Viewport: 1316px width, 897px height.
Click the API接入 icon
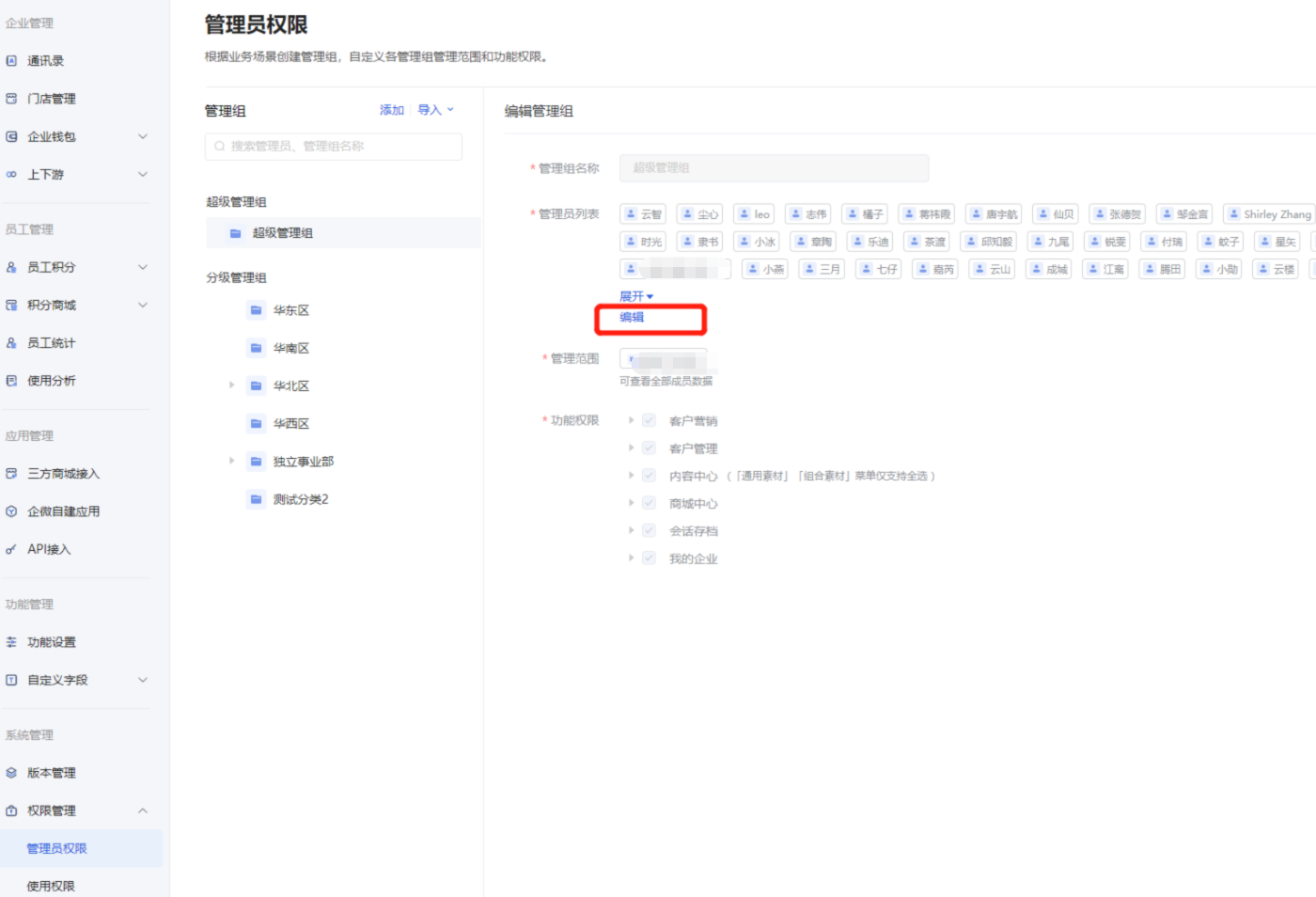pos(11,549)
